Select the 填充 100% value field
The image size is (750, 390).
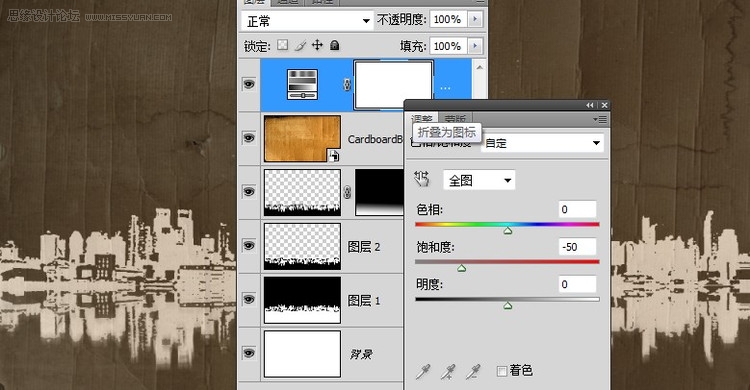tap(448, 46)
